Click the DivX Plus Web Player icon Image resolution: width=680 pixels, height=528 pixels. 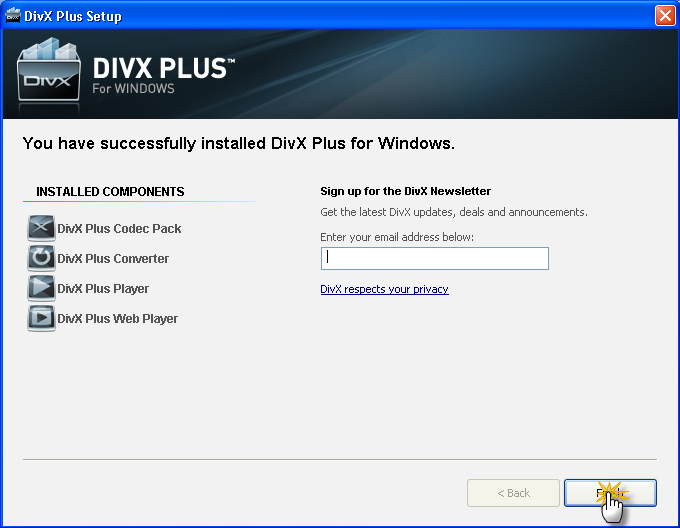[41, 318]
